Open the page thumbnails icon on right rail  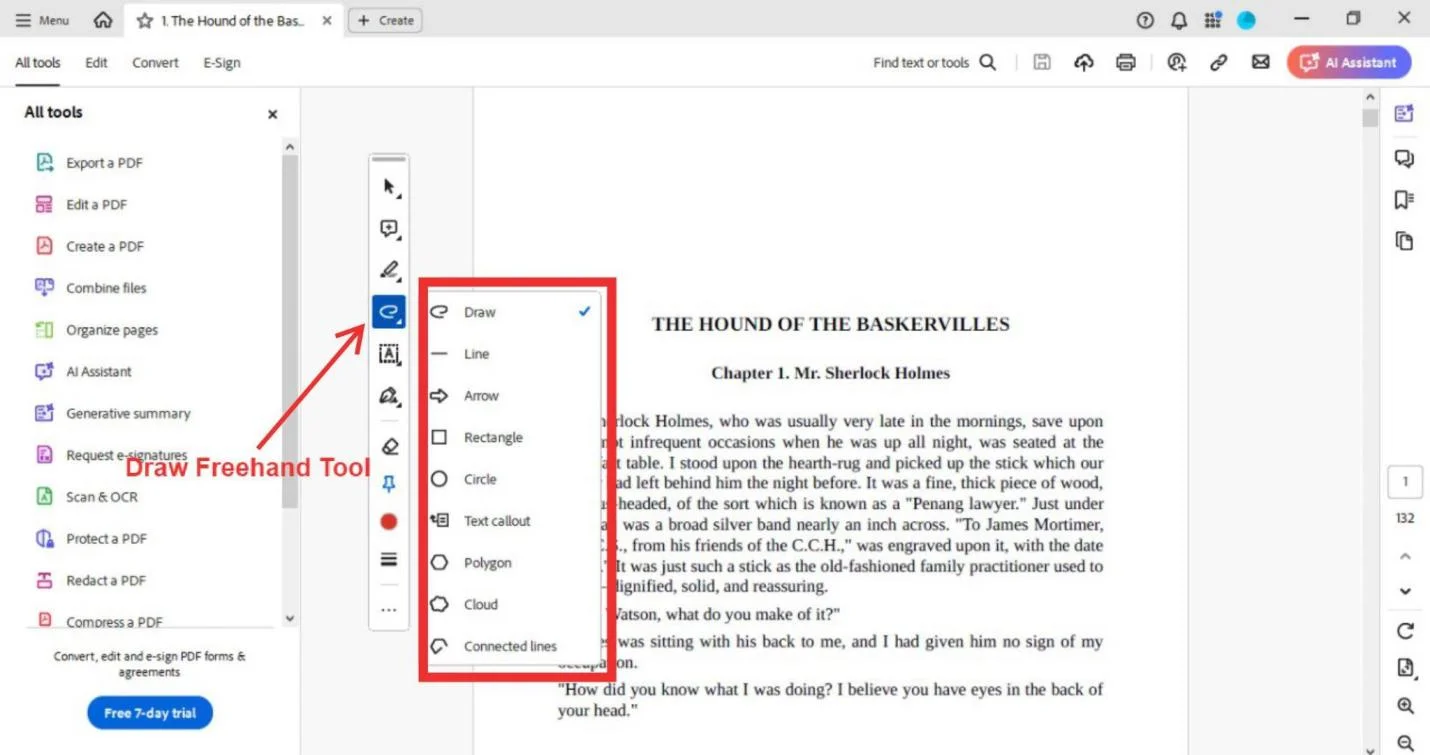[x=1404, y=241]
